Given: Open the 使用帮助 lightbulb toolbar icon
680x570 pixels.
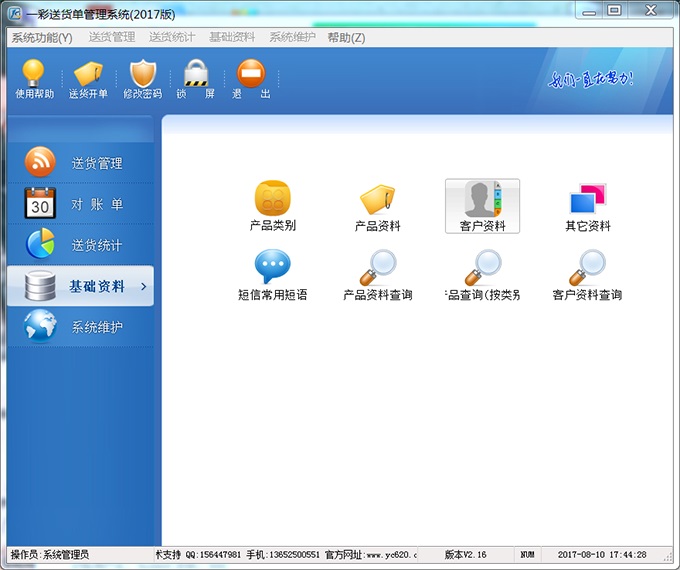Looking at the screenshot, I should [x=34, y=79].
